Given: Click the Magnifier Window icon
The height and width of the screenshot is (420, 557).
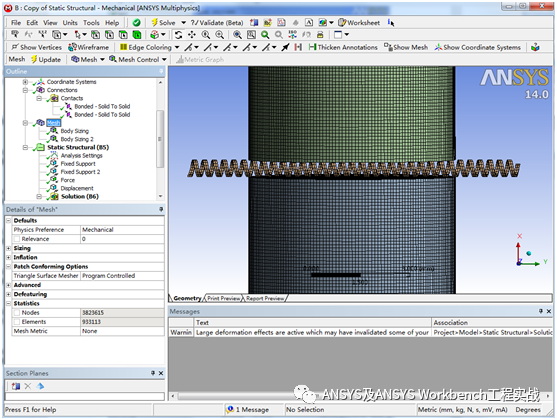Looking at the screenshot, I should pos(251,35).
